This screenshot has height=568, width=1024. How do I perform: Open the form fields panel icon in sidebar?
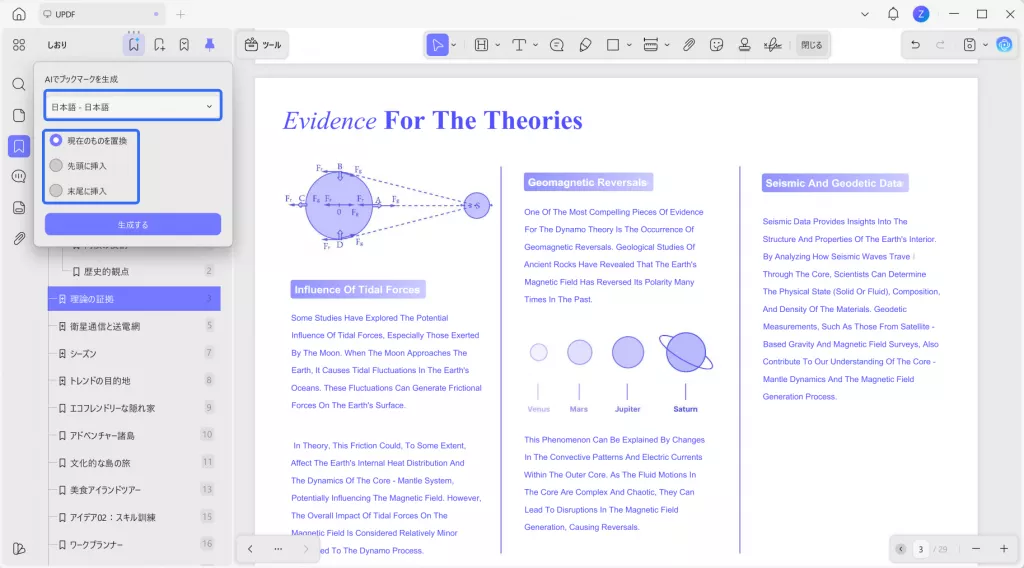(19, 208)
